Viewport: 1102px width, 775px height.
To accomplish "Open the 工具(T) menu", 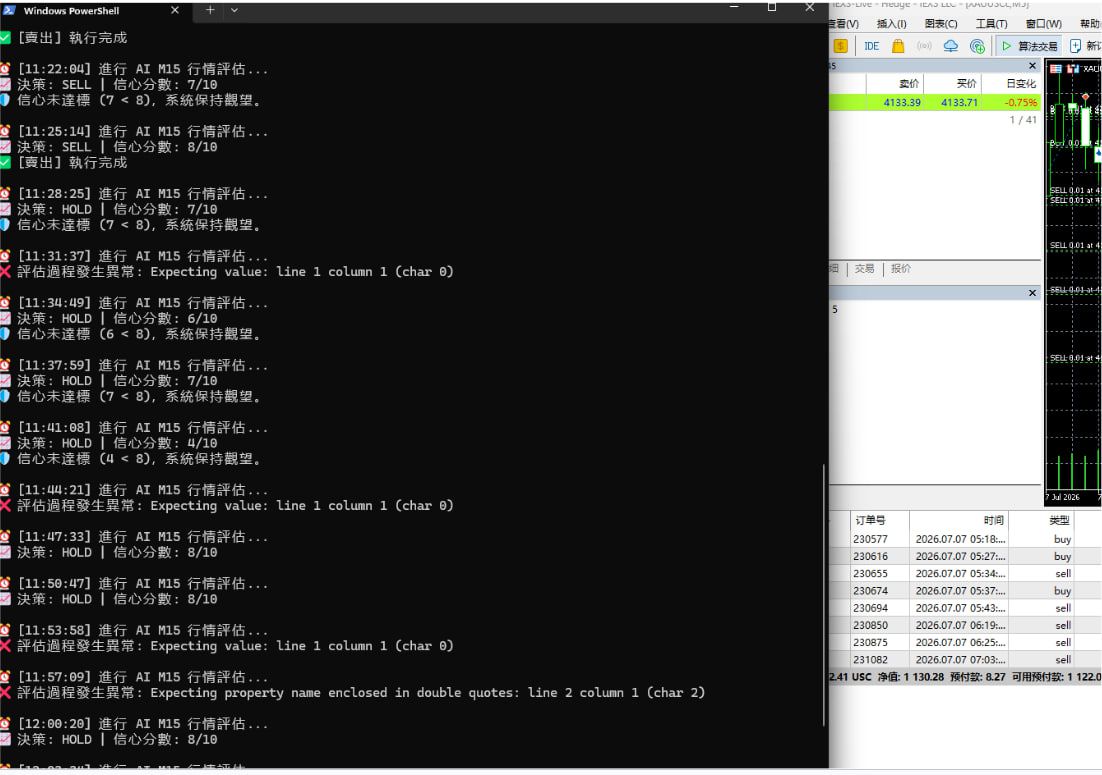I will pyautogui.click(x=991, y=24).
